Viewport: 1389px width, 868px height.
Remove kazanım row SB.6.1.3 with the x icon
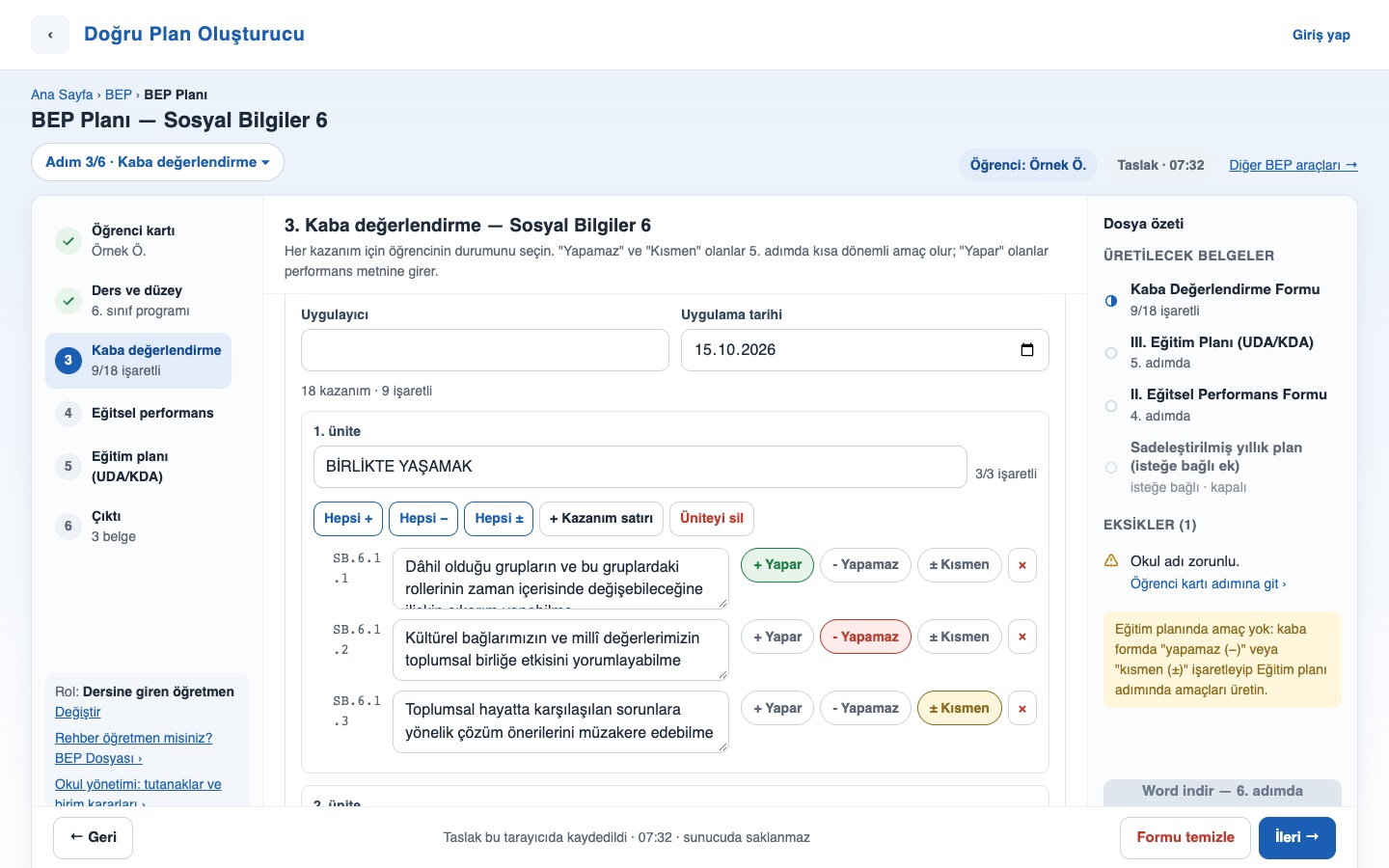(1022, 708)
